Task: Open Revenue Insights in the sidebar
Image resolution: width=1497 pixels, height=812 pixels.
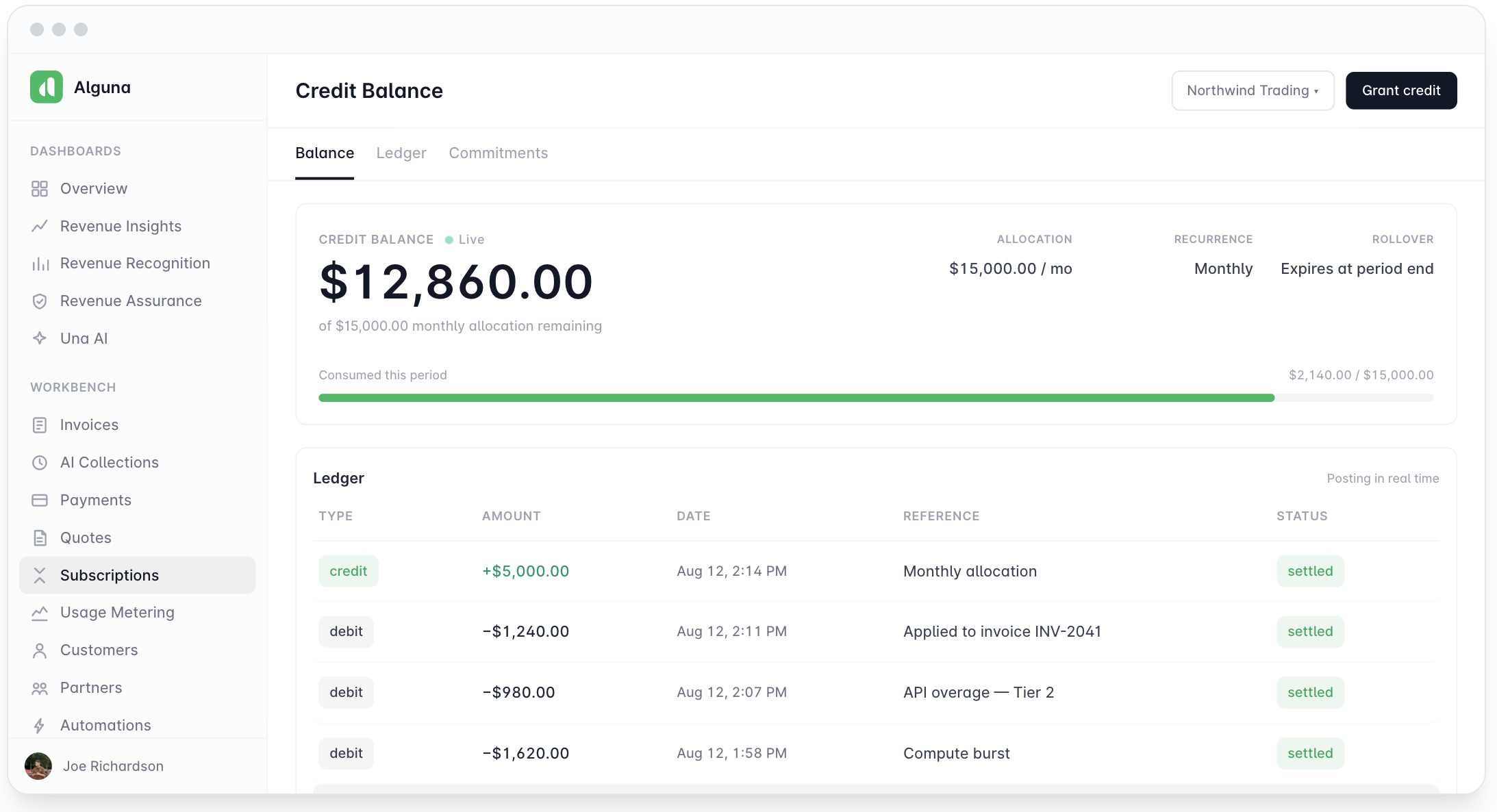Action: [137, 226]
